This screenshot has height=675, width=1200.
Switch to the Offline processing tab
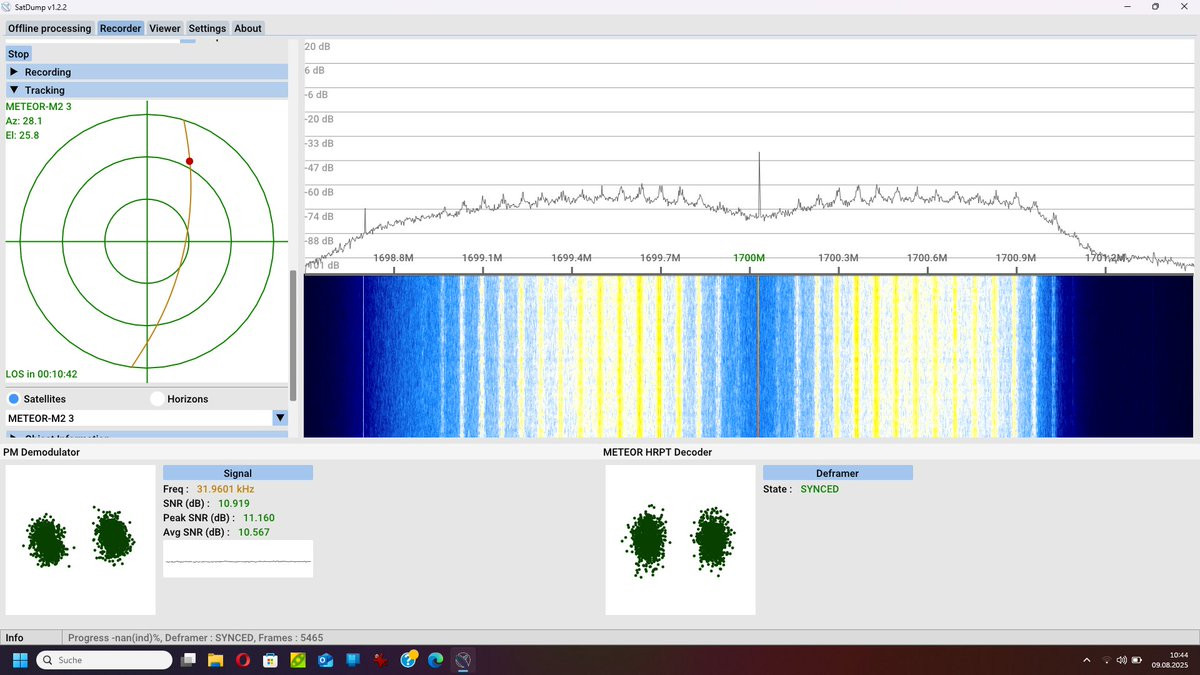50,28
